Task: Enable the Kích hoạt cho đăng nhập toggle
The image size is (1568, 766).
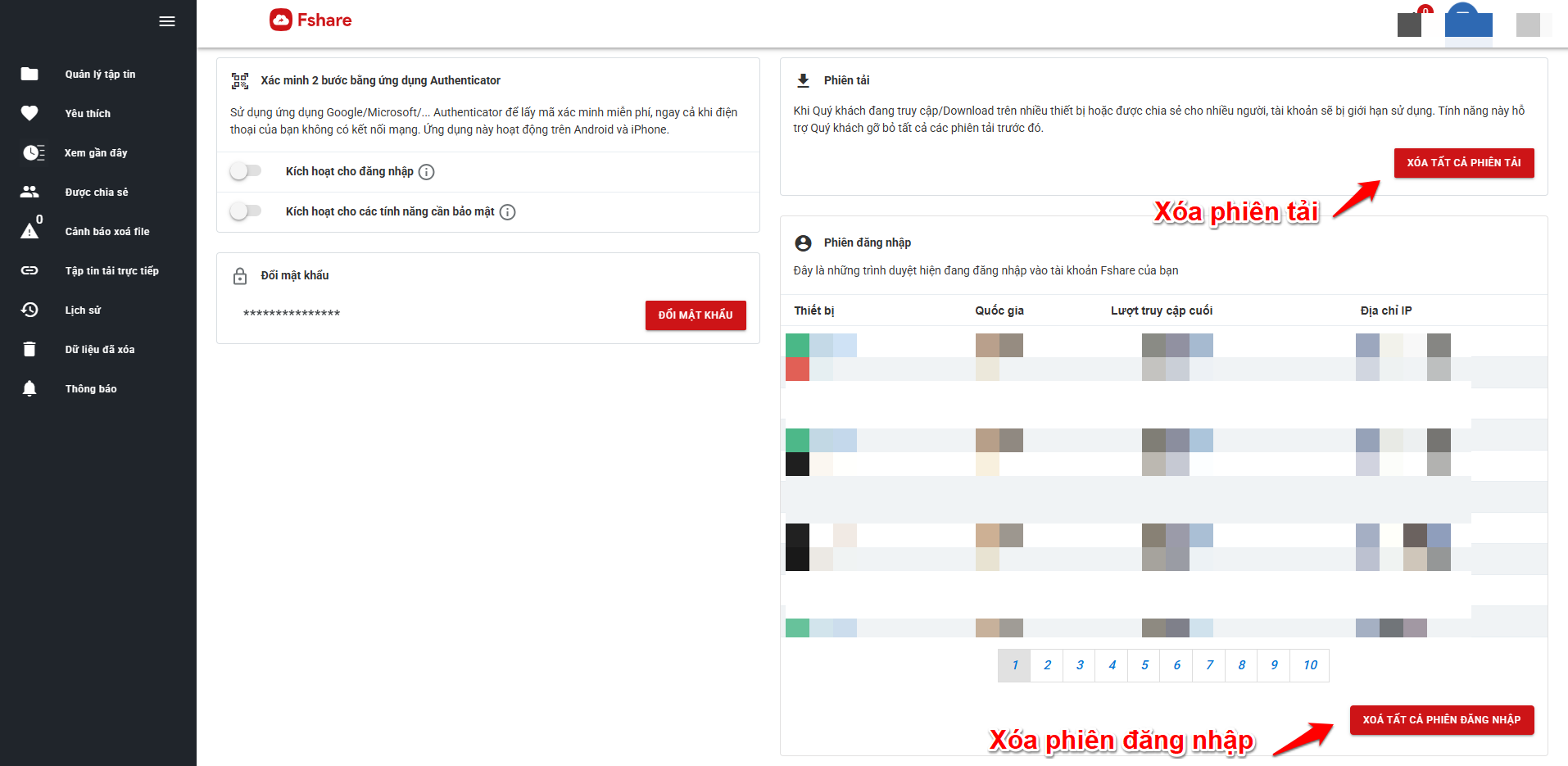Action: pos(245,171)
